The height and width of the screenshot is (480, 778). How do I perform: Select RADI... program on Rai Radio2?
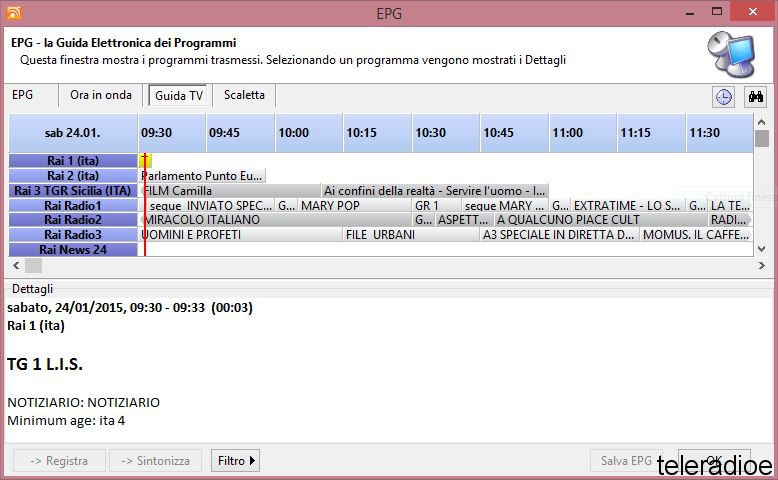pos(730,219)
